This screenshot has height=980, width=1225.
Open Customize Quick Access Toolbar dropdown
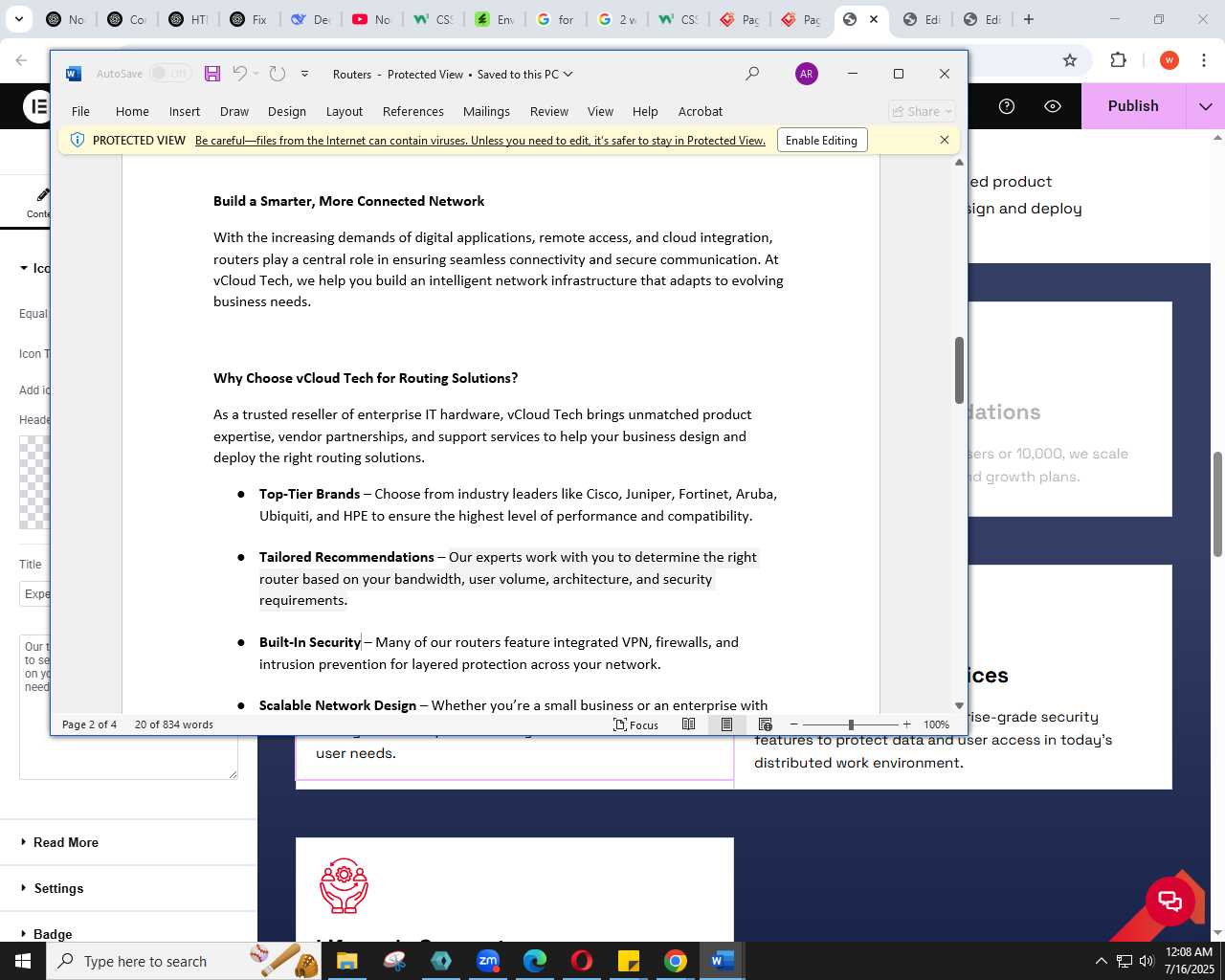(x=304, y=74)
